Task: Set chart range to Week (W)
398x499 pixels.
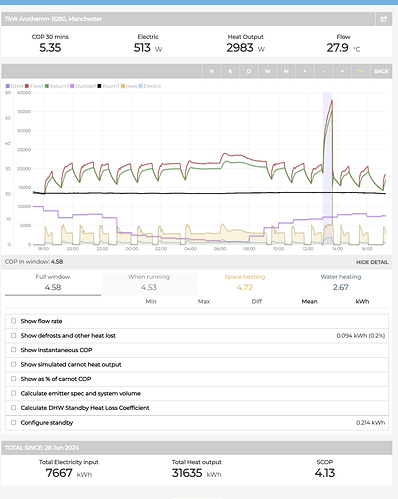Action: (267, 71)
